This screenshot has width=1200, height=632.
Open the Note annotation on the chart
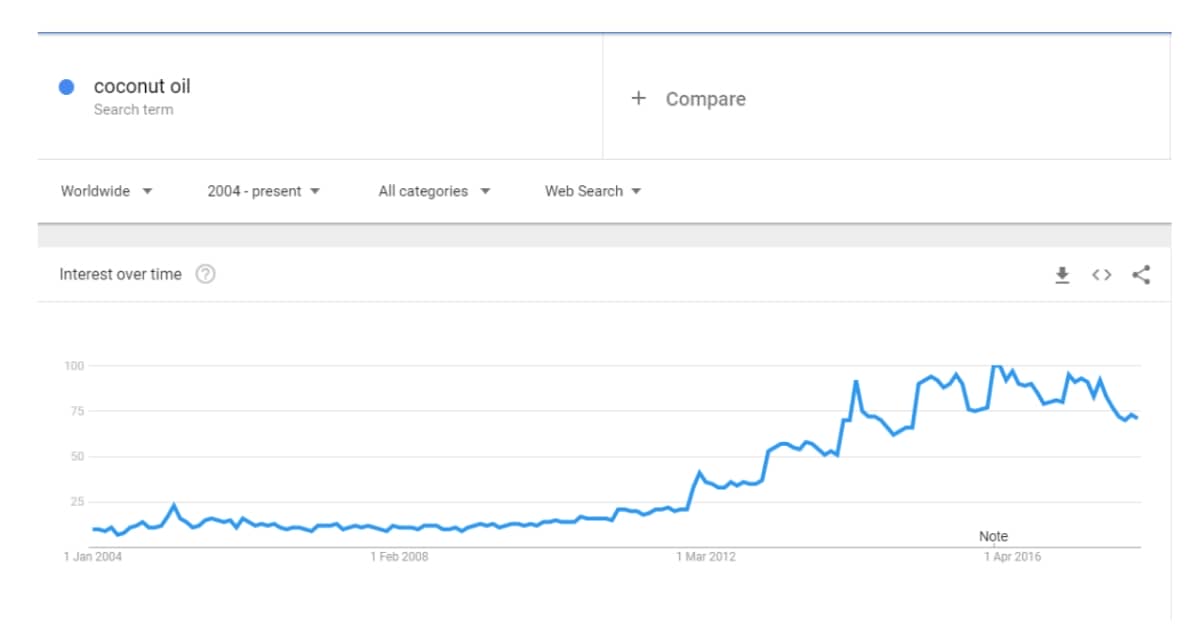point(993,536)
